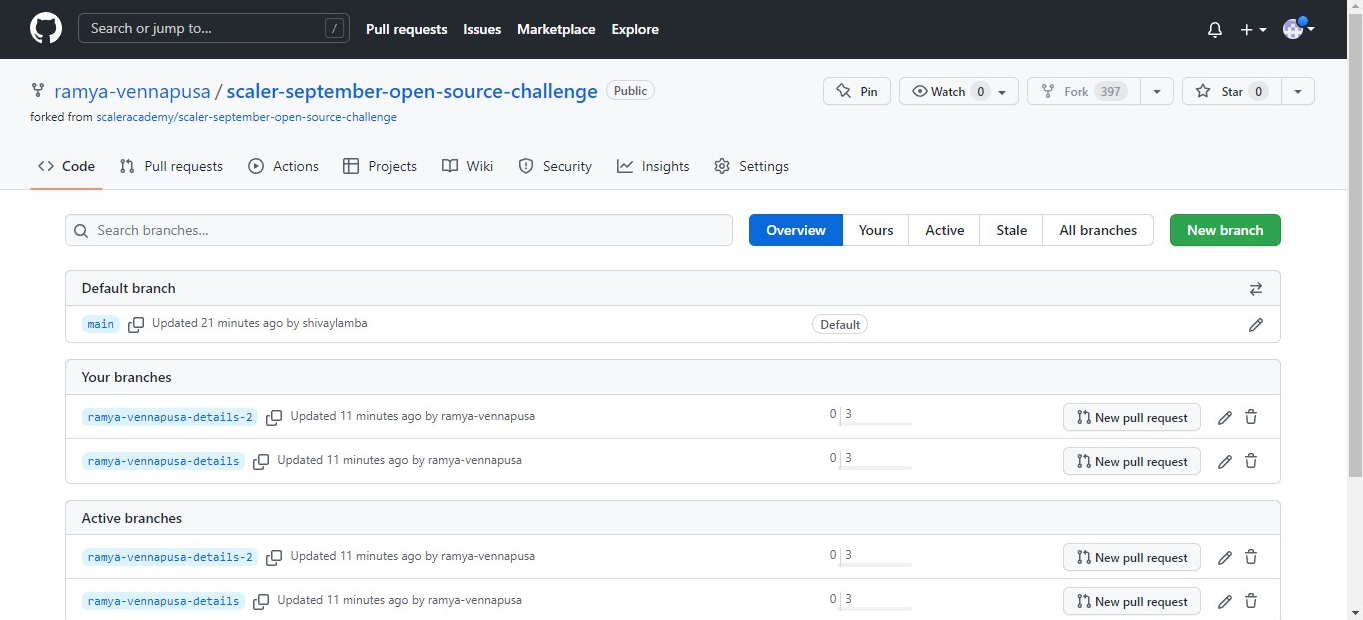The height and width of the screenshot is (620, 1363).
Task: Delete ramya-vennapusa-details in Active branches
Action: pos(1251,601)
